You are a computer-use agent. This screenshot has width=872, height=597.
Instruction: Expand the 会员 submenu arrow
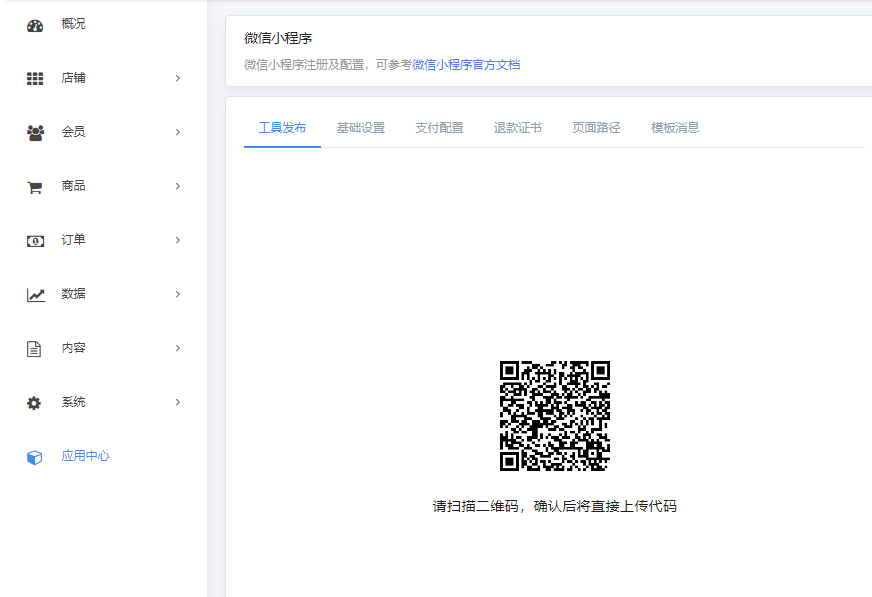[178, 132]
